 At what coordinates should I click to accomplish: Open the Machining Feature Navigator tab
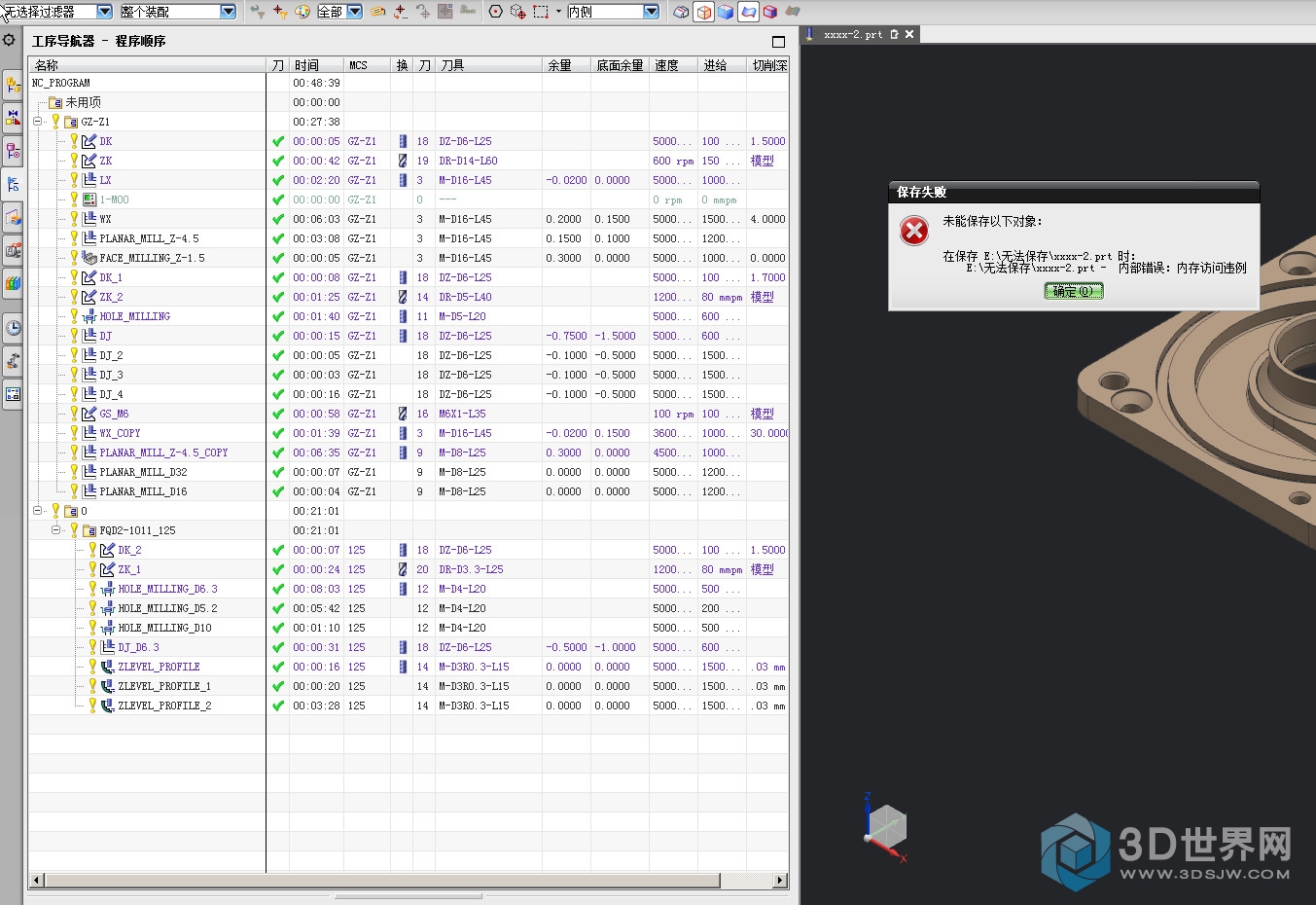pos(13,217)
